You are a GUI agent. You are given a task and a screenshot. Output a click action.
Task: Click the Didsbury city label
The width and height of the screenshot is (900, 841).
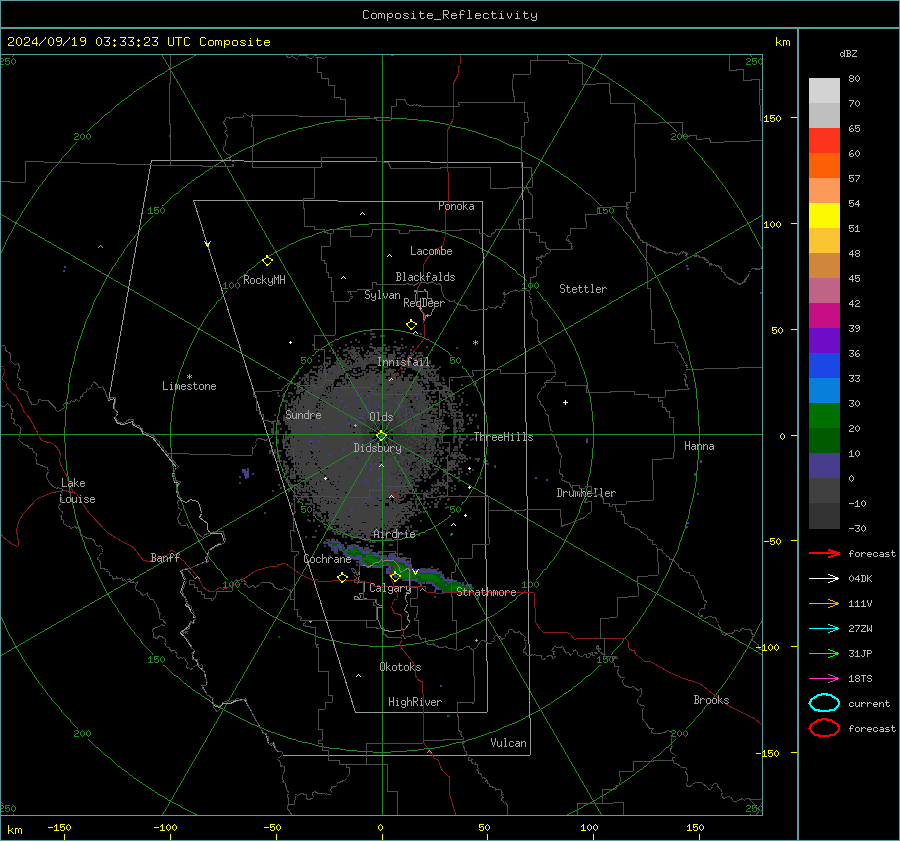click(377, 448)
